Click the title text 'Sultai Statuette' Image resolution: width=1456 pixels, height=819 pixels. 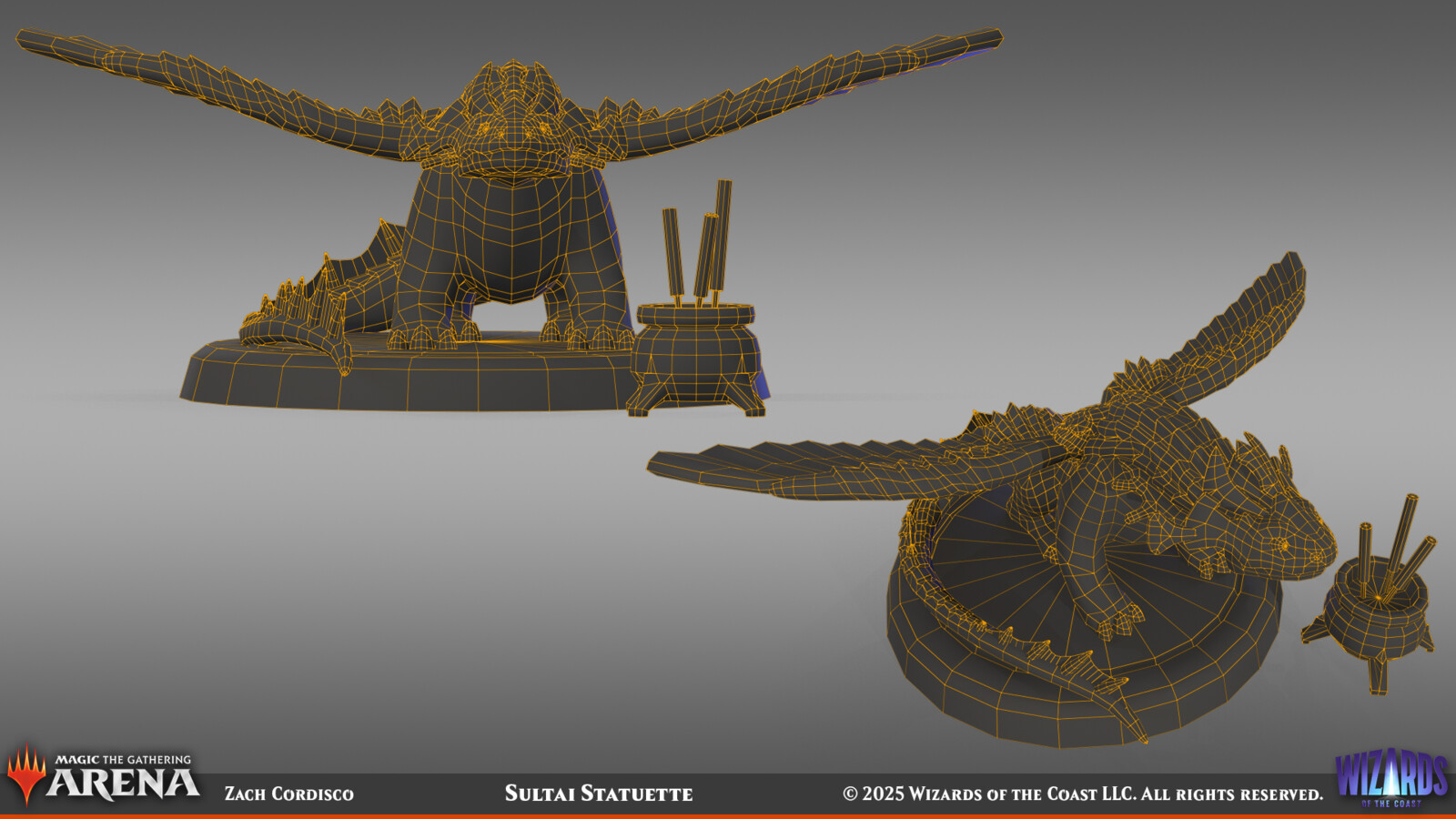(599, 794)
